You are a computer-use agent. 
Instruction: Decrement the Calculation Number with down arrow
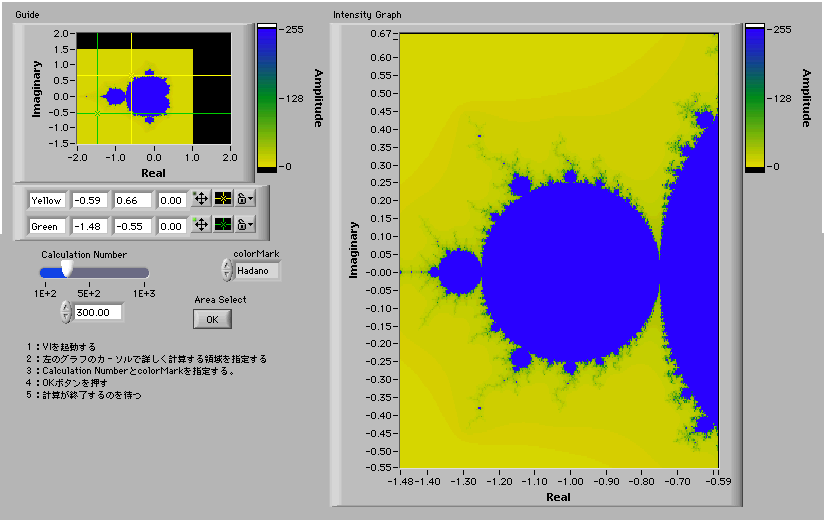(x=66, y=317)
